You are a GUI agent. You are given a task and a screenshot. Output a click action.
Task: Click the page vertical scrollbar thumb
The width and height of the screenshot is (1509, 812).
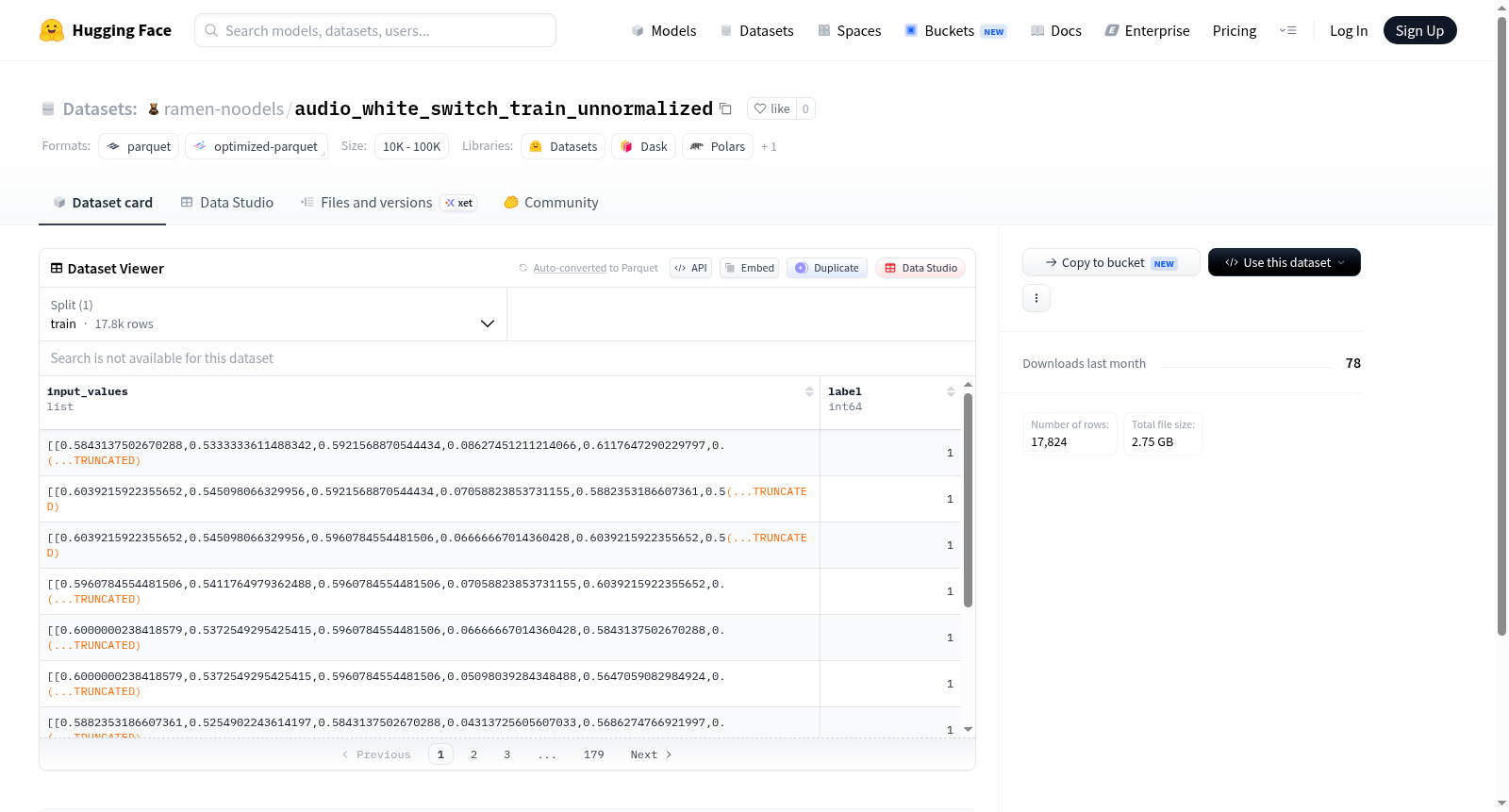click(1501, 325)
